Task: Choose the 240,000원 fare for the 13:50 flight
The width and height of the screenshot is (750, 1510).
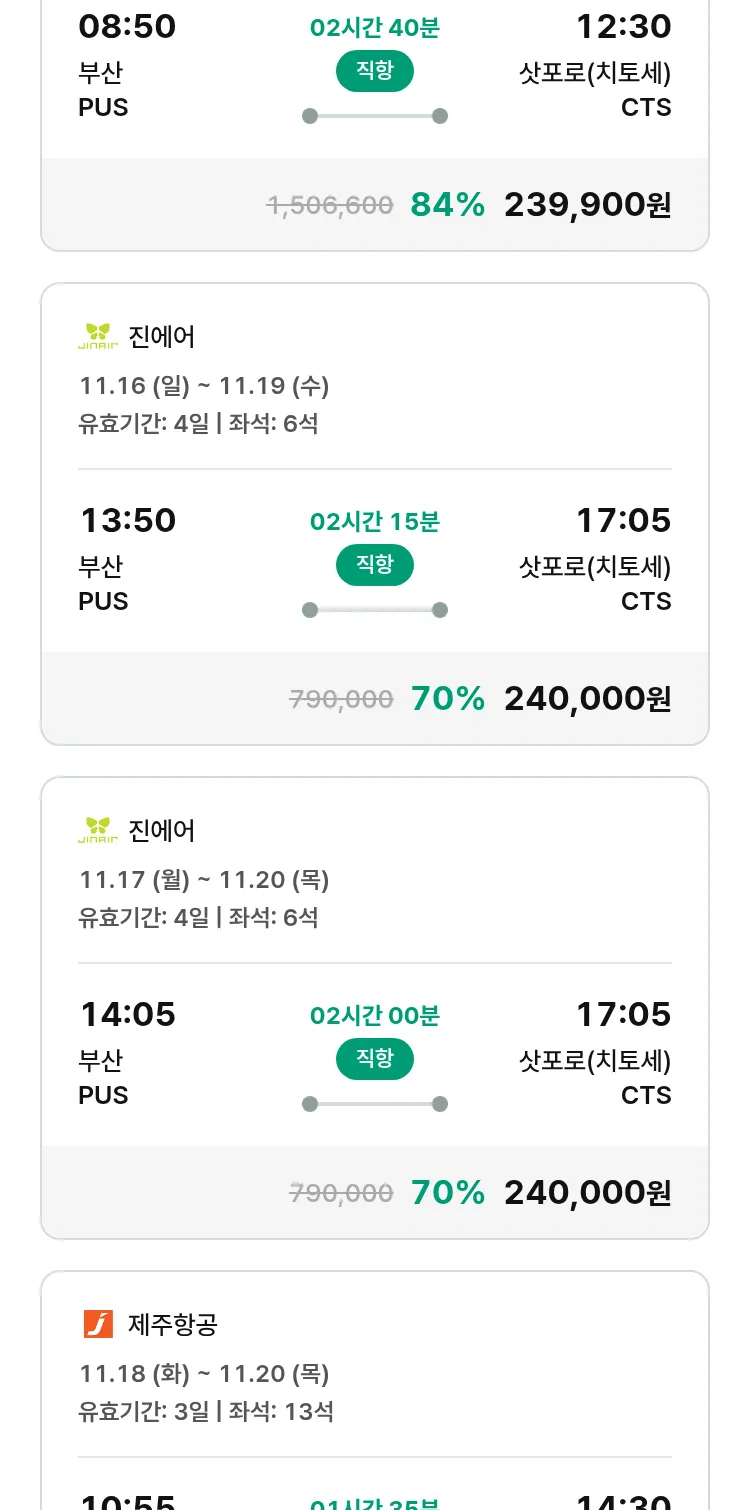Action: point(587,699)
